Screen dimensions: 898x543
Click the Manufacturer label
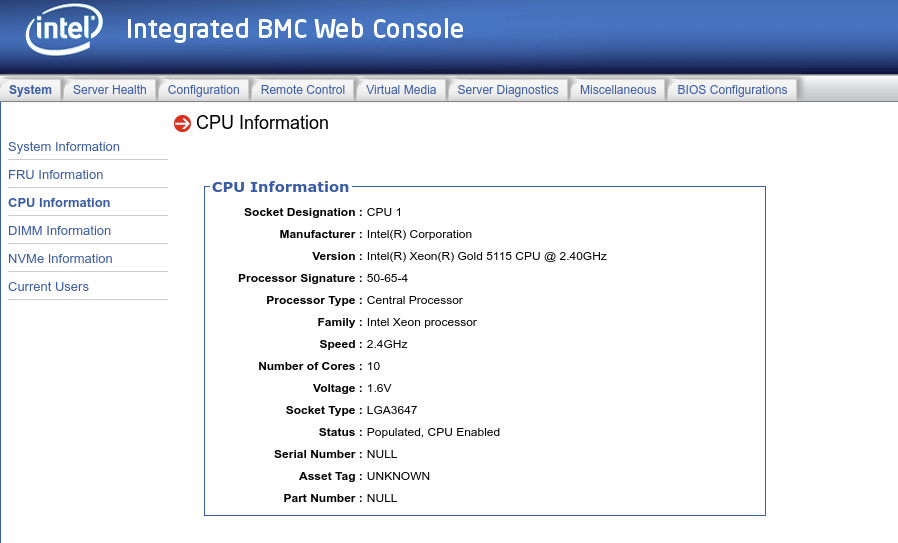(317, 234)
